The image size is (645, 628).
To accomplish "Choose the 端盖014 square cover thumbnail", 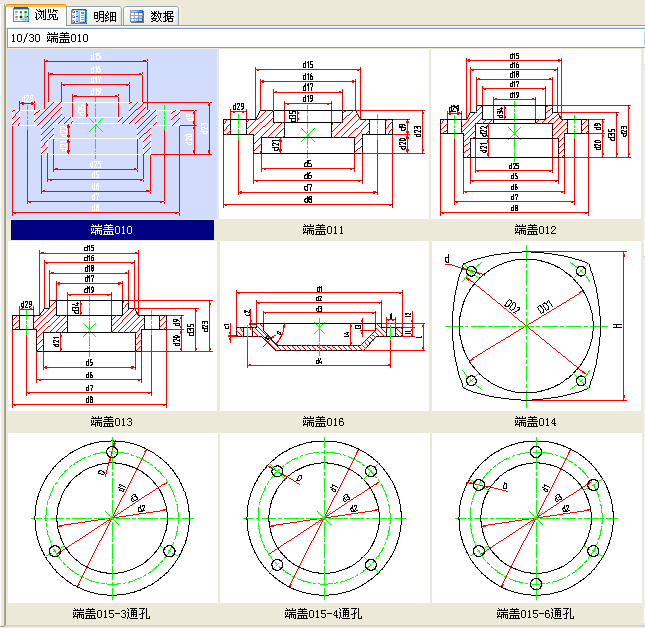I will pos(535,325).
